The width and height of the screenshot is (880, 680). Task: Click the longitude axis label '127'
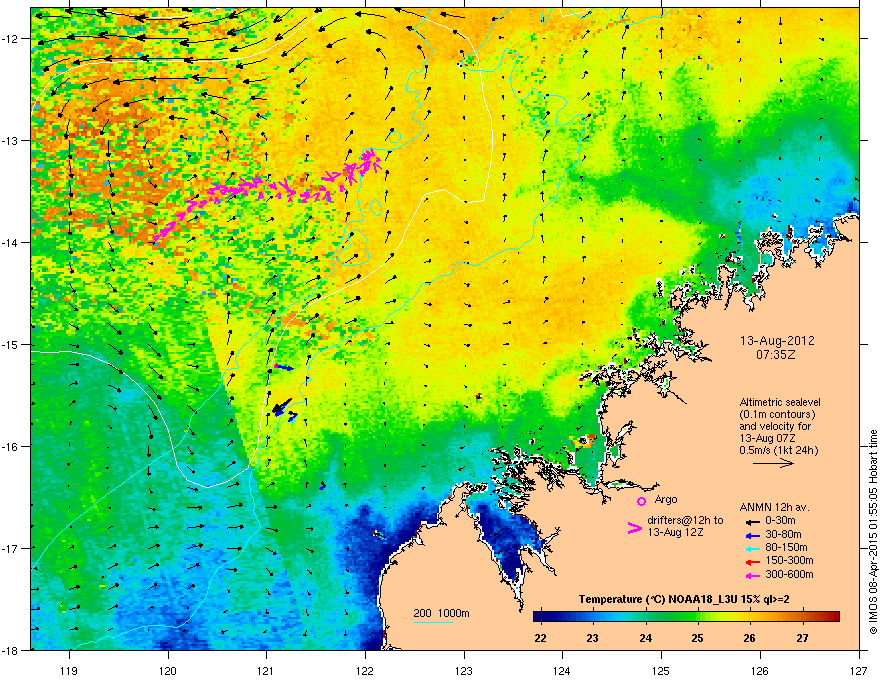coord(858,670)
